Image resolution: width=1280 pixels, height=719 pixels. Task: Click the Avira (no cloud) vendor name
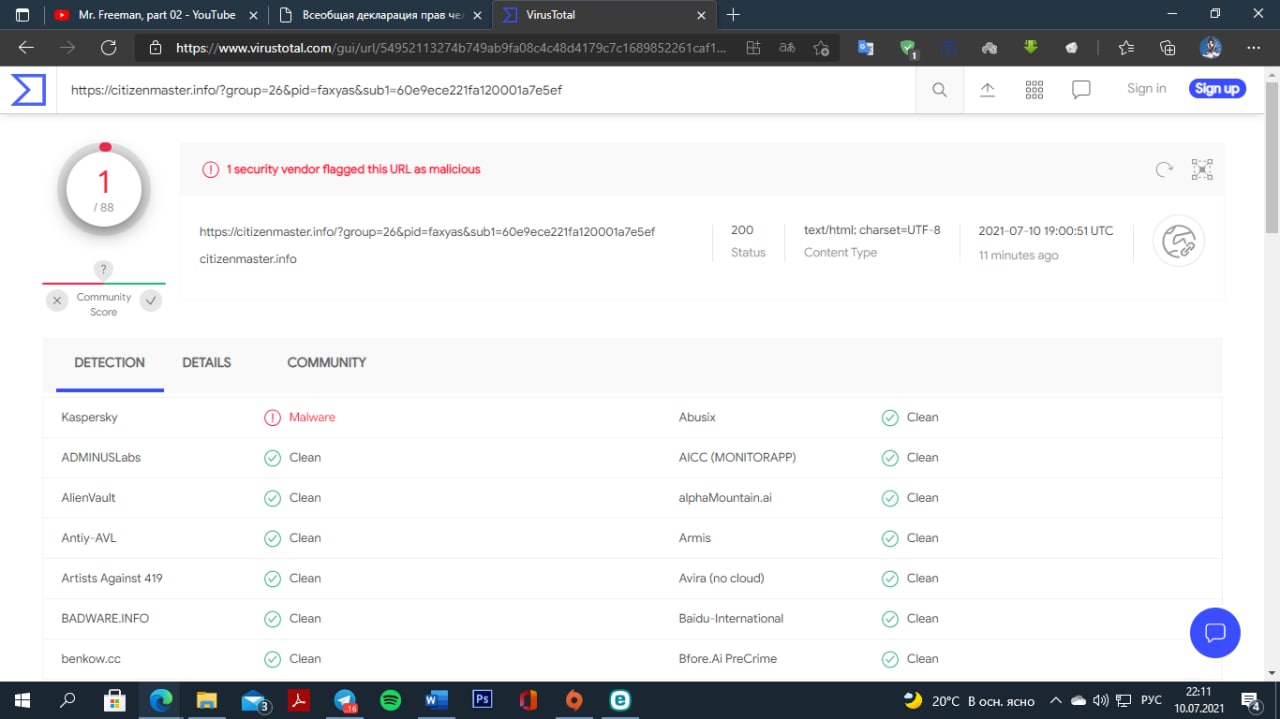tap(721, 578)
